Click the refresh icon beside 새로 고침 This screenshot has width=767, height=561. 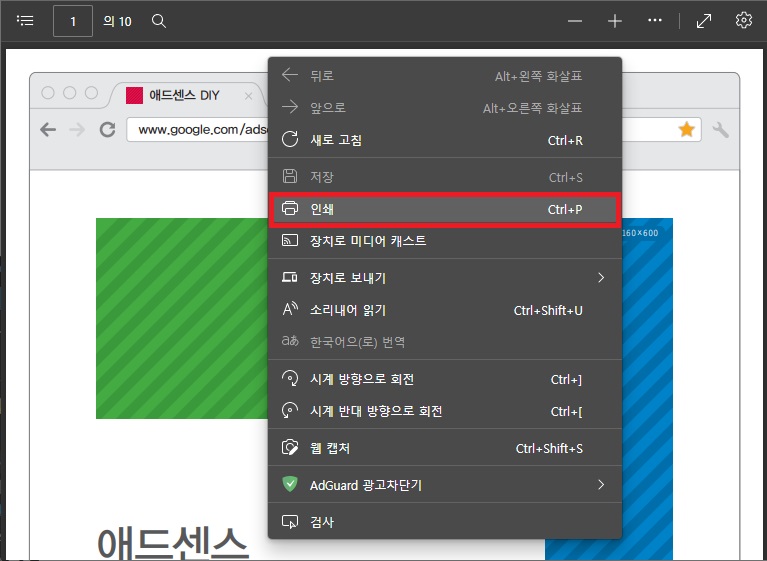(x=290, y=139)
